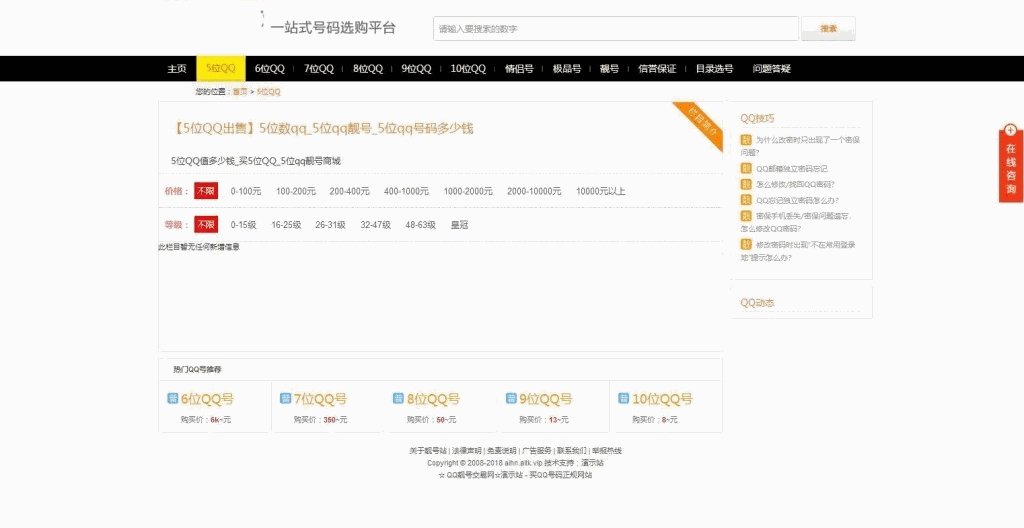Filter level by 16-25级
Viewport: 1024px width, 528px height.
[286, 225]
